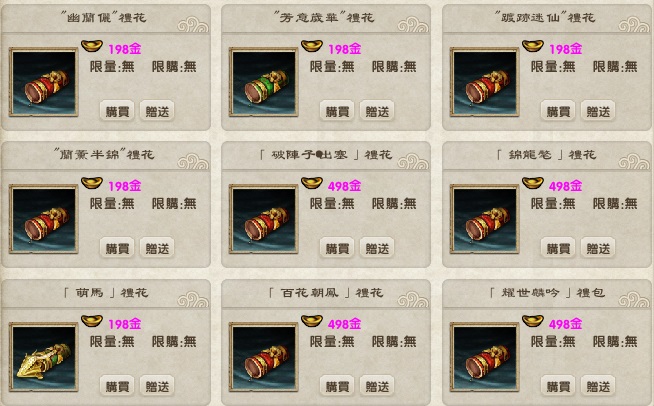Click the 錦龍卷 禮花 firework picture
This screenshot has height=406, width=654.
point(485,219)
